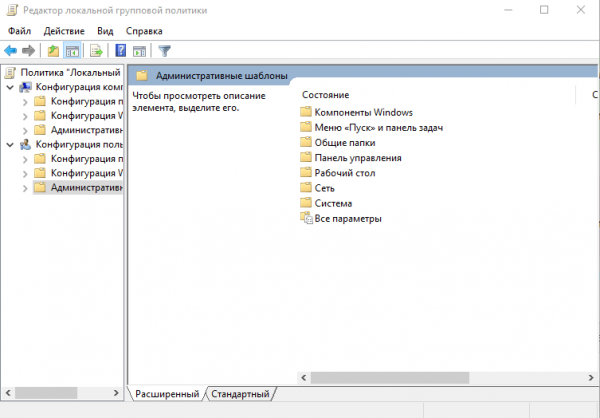Select Компоненты Windows folder
This screenshot has width=600, height=418.
click(x=364, y=112)
